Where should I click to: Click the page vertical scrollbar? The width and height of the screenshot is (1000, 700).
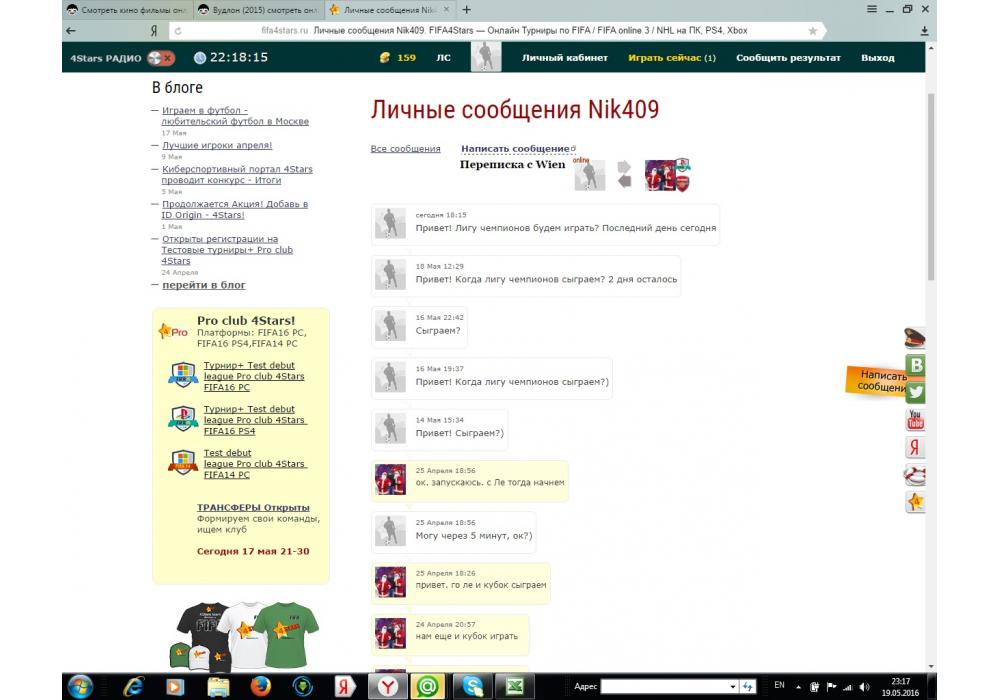pyautogui.click(x=932, y=200)
